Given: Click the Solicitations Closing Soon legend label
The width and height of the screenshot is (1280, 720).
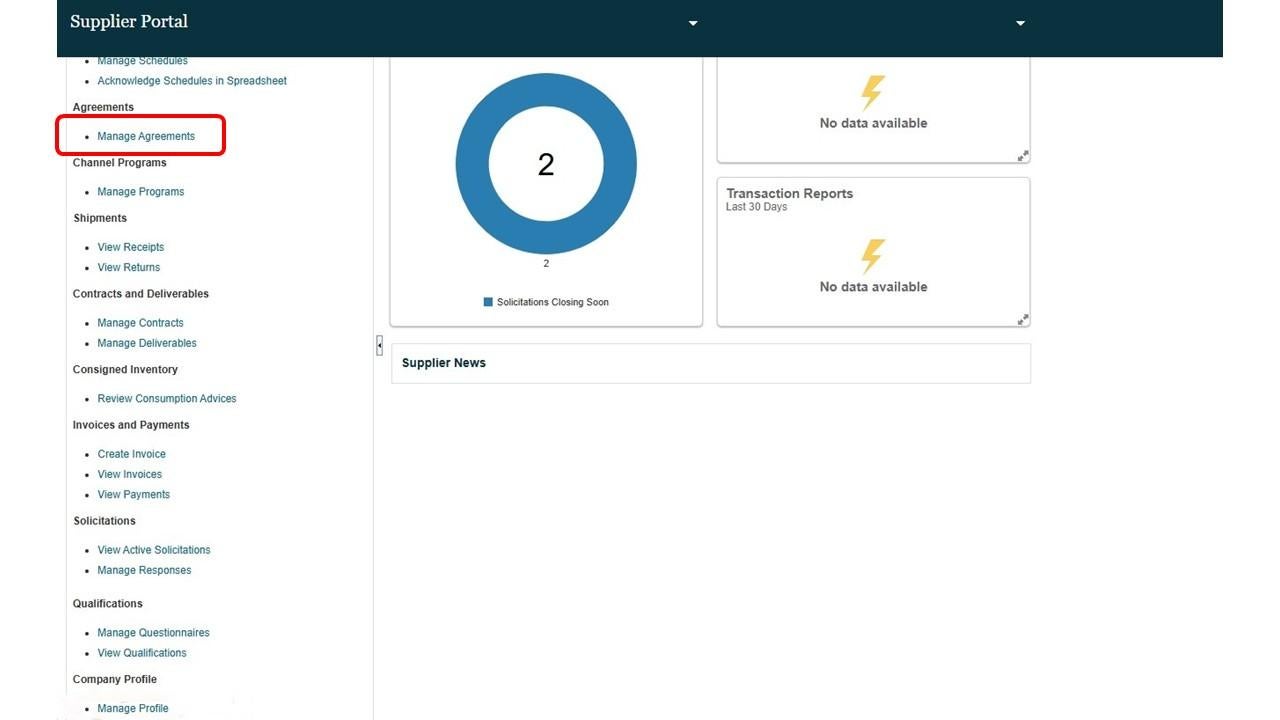Looking at the screenshot, I should point(553,302).
